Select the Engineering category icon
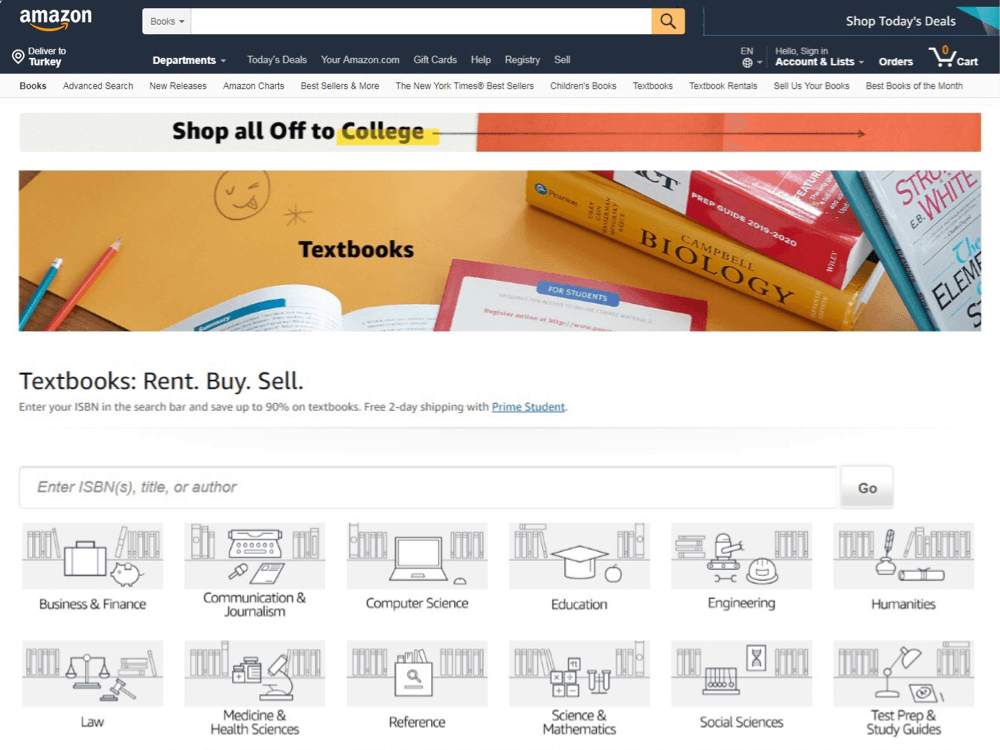Viewport: 1000px width, 750px height. [742, 556]
